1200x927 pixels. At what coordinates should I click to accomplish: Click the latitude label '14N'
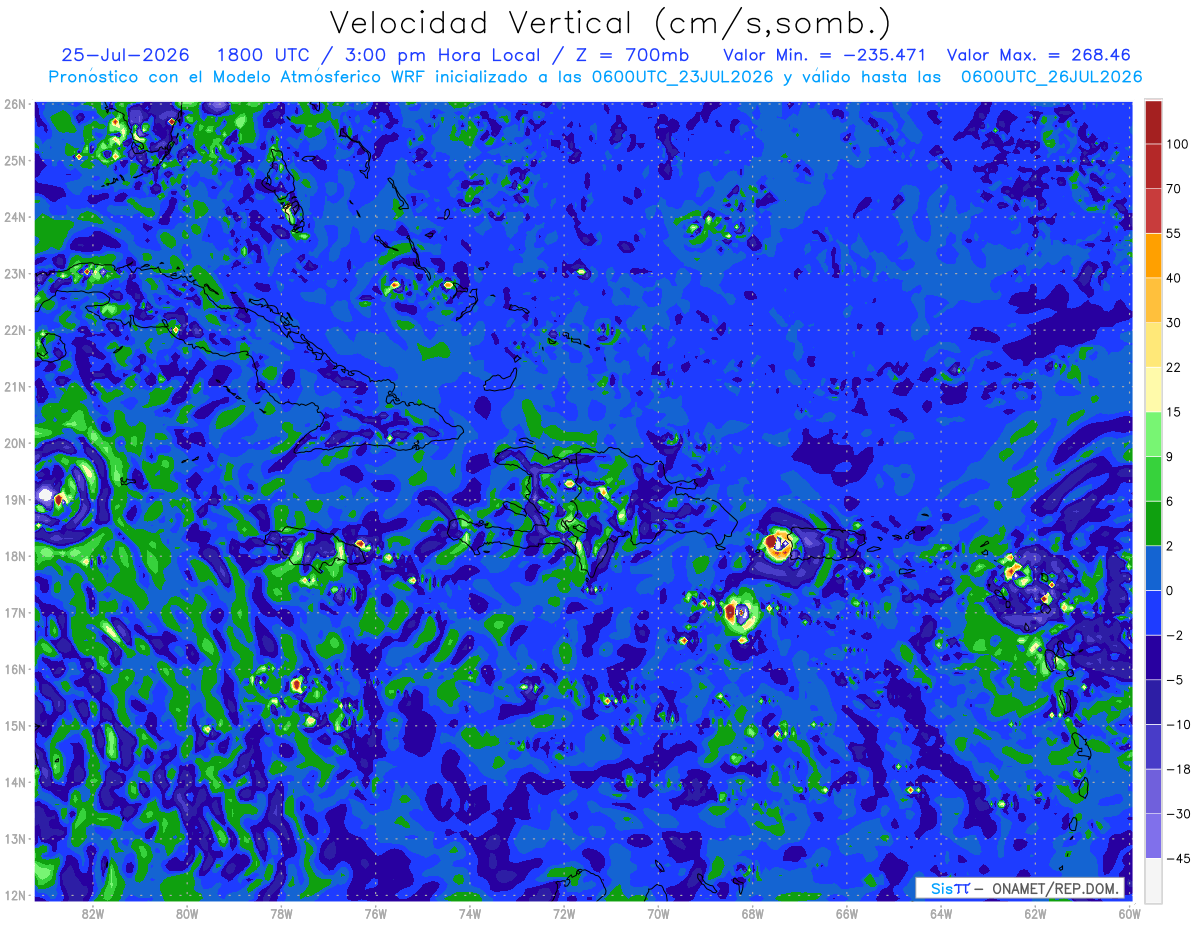pyautogui.click(x=14, y=782)
